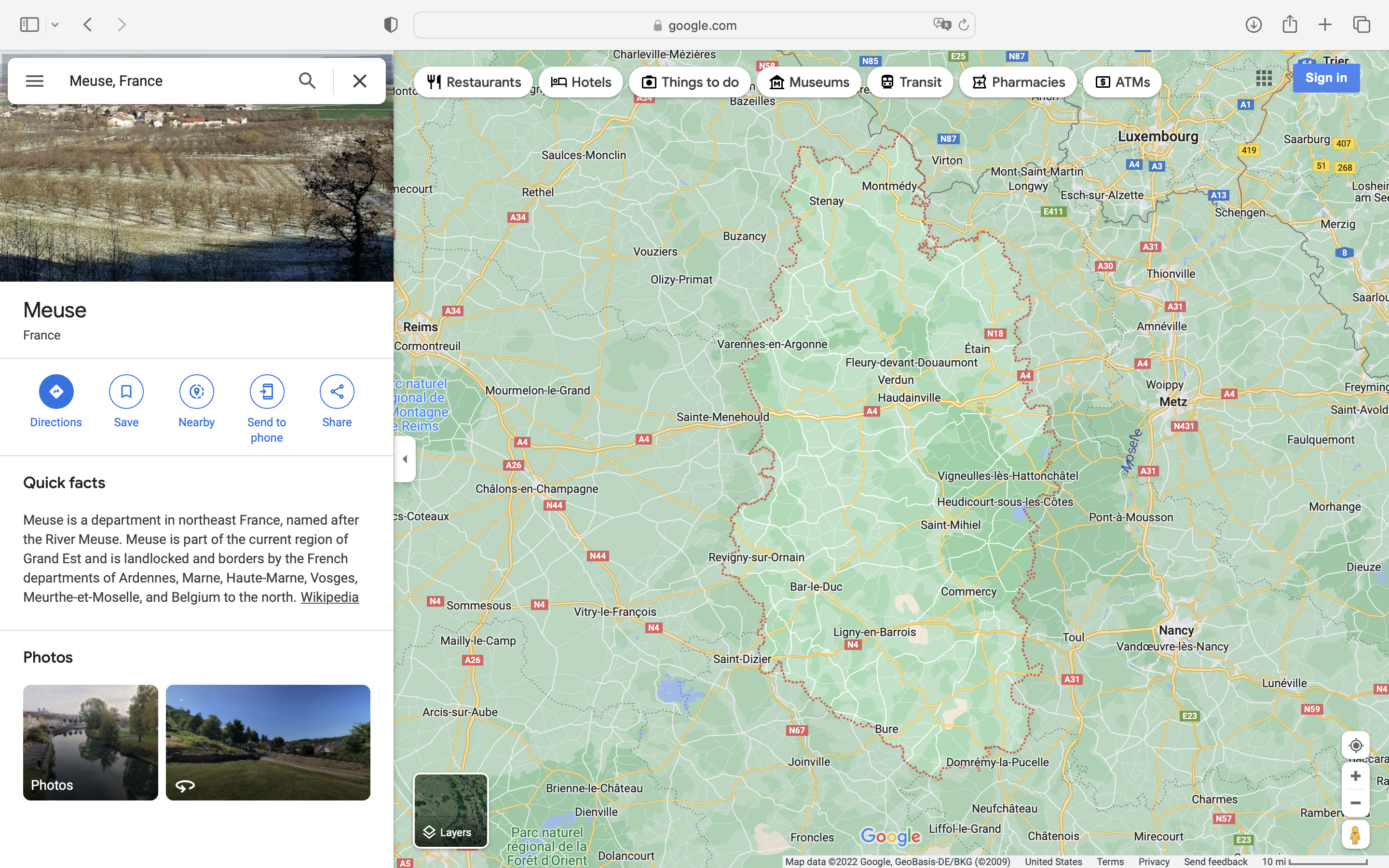The height and width of the screenshot is (868, 1389).
Task: Show your location with the target icon
Action: coord(1355,745)
